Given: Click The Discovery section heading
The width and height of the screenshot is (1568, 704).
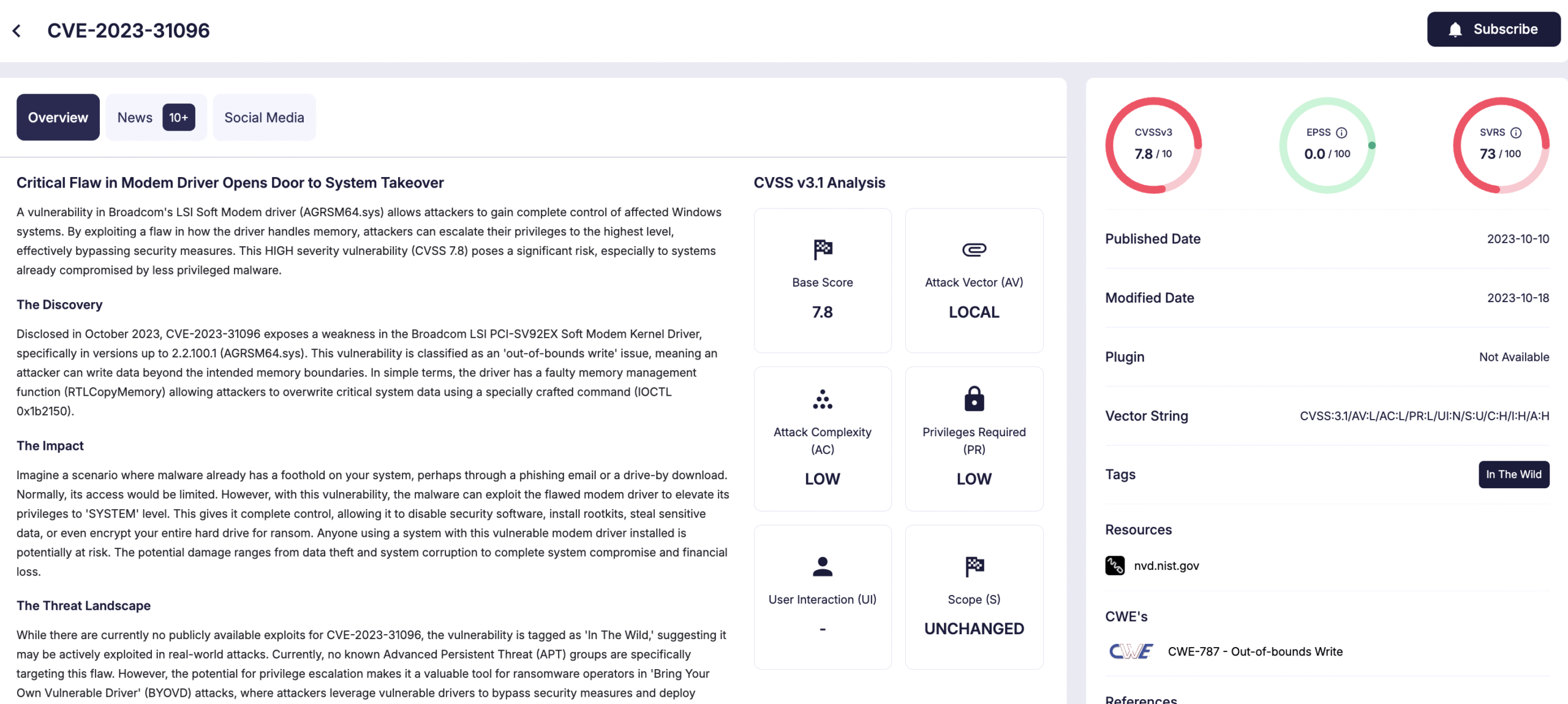Looking at the screenshot, I should point(59,305).
